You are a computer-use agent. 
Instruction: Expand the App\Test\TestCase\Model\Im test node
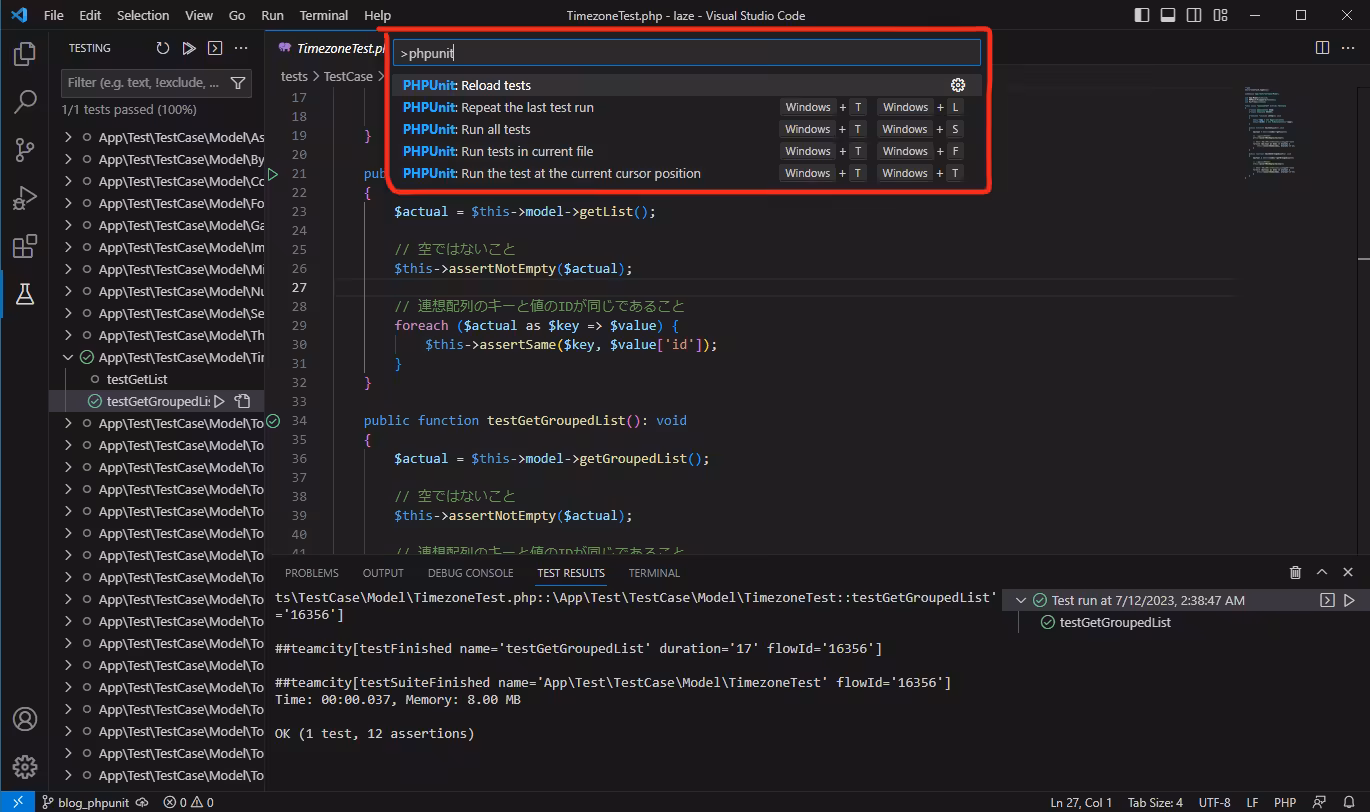68,247
